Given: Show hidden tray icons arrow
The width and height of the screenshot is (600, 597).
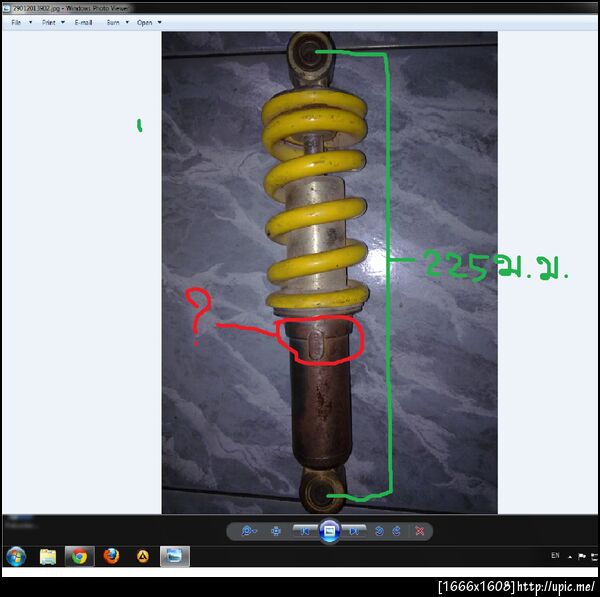Looking at the screenshot, I should [x=570, y=557].
